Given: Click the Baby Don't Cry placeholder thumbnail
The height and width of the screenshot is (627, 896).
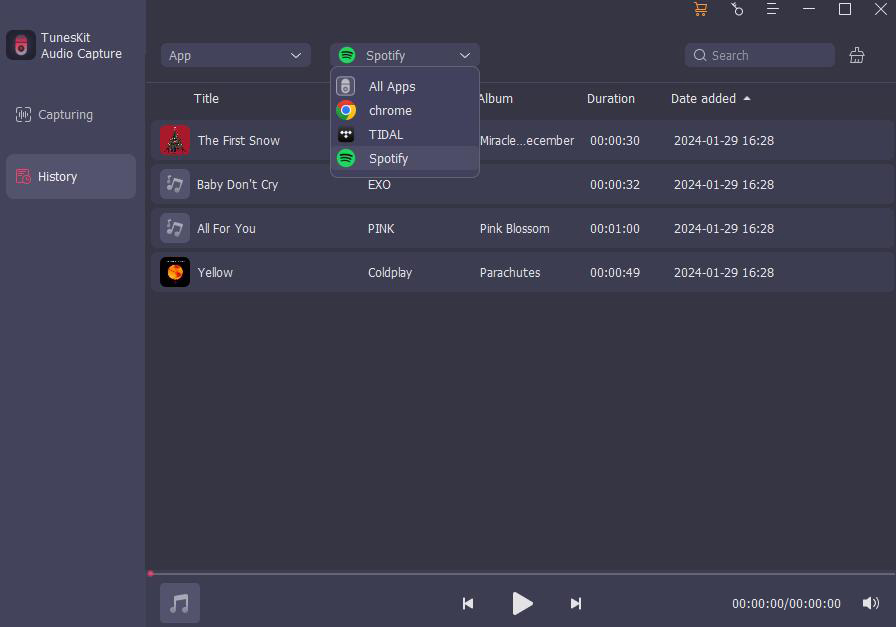Looking at the screenshot, I should [175, 184].
